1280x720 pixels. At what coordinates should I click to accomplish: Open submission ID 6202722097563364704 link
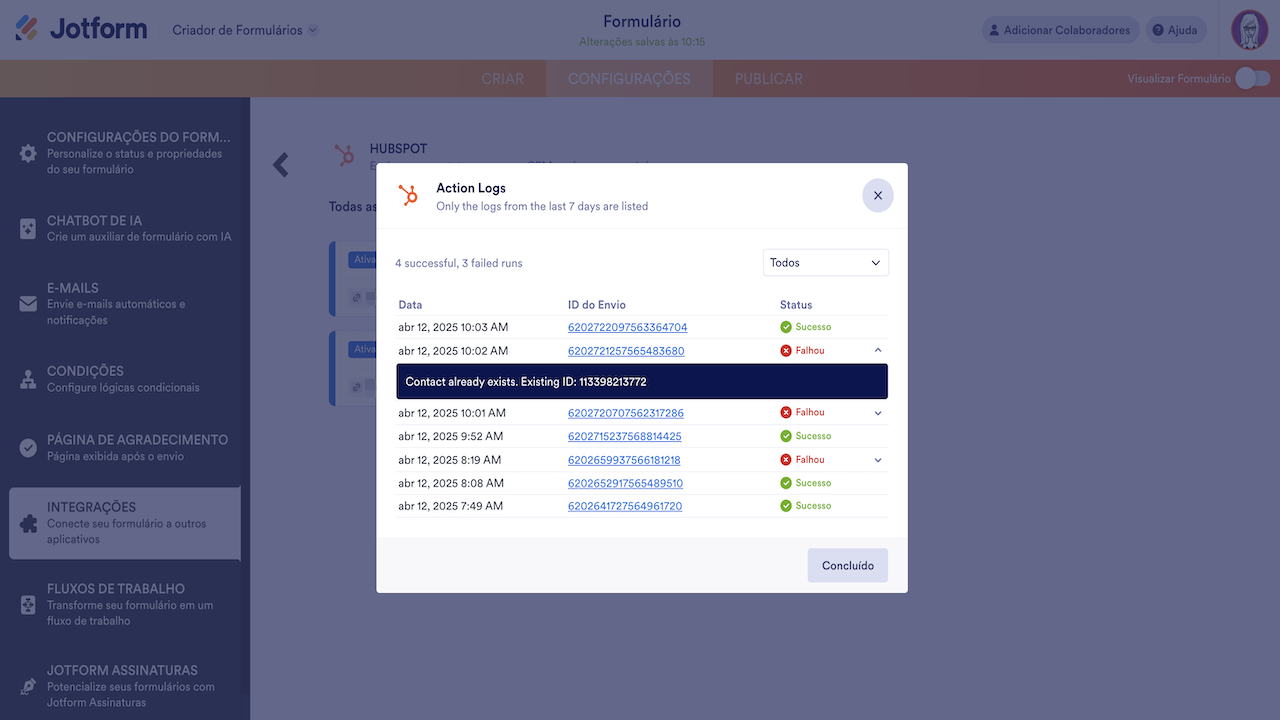627,327
